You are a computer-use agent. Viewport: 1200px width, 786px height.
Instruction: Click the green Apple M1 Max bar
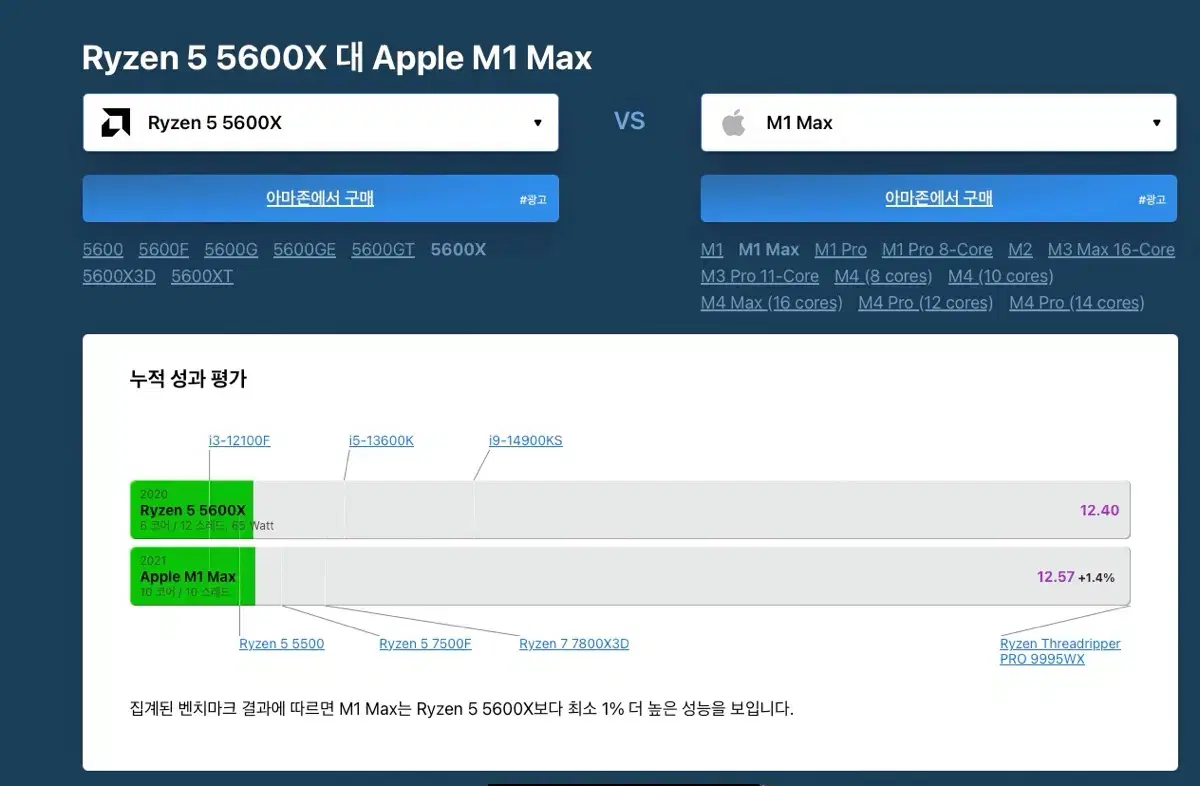tap(193, 576)
